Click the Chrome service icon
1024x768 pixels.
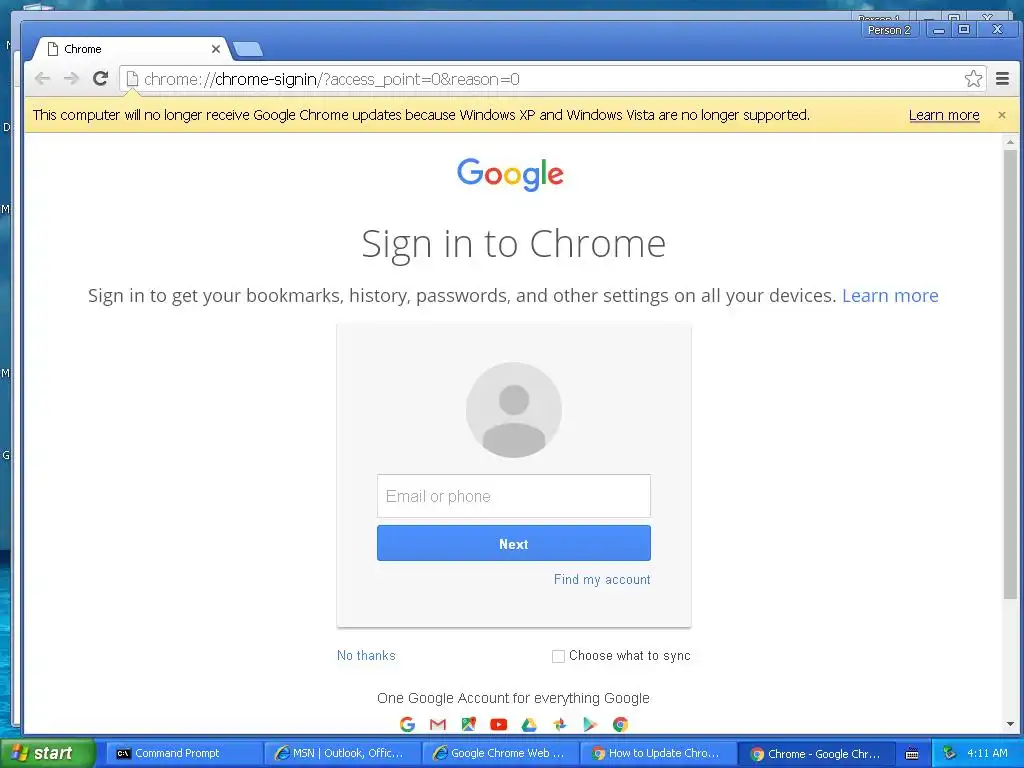click(x=620, y=724)
